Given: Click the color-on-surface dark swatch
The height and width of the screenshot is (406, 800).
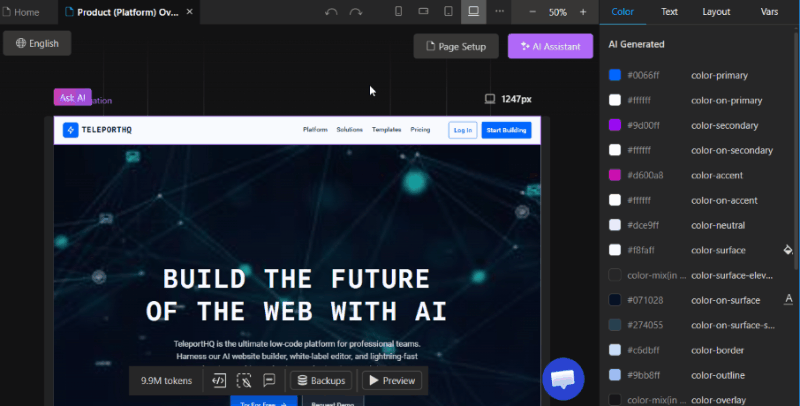Looking at the screenshot, I should point(615,300).
